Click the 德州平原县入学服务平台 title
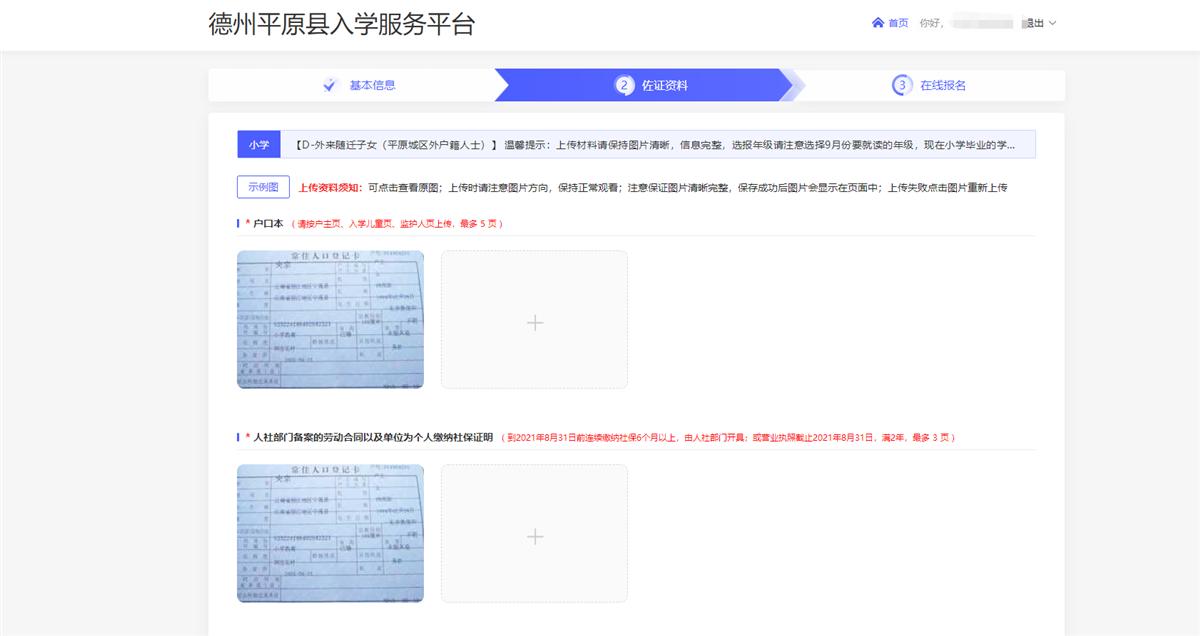 click(342, 25)
